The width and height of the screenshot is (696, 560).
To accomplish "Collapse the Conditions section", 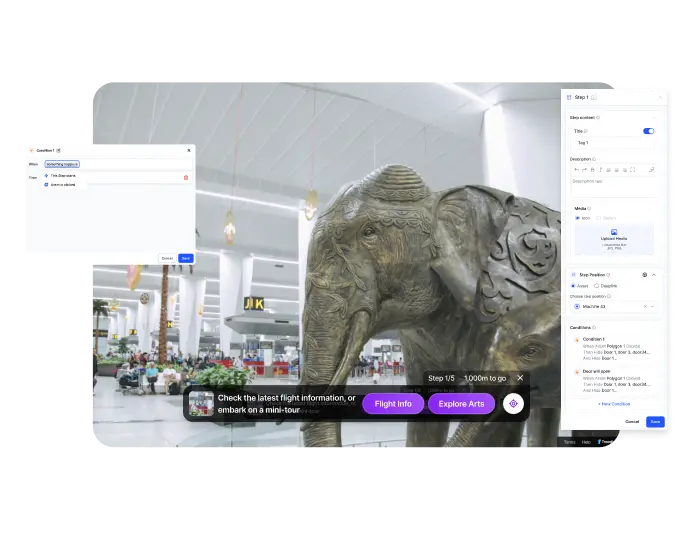I will pyautogui.click(x=654, y=327).
